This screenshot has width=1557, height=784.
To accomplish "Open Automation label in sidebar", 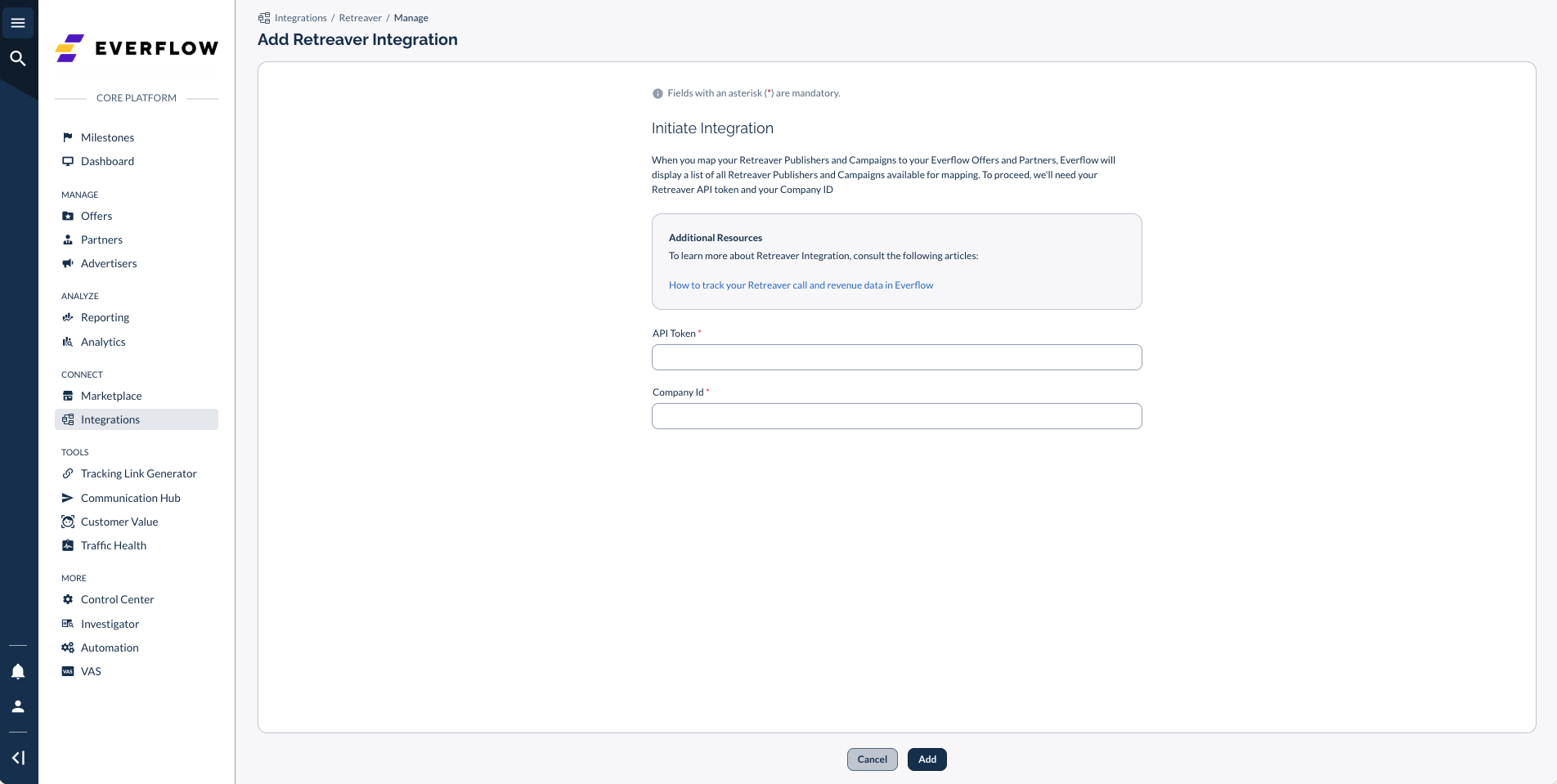I will pos(110,647).
